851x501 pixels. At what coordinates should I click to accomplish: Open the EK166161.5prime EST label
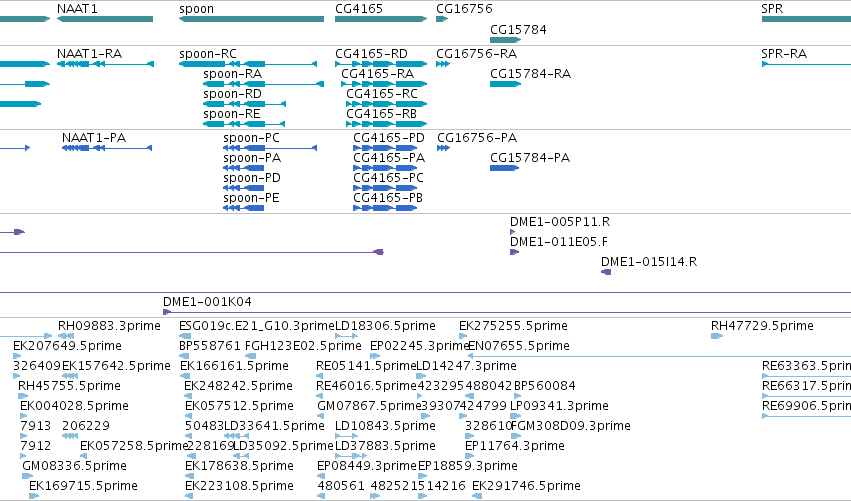(x=234, y=366)
